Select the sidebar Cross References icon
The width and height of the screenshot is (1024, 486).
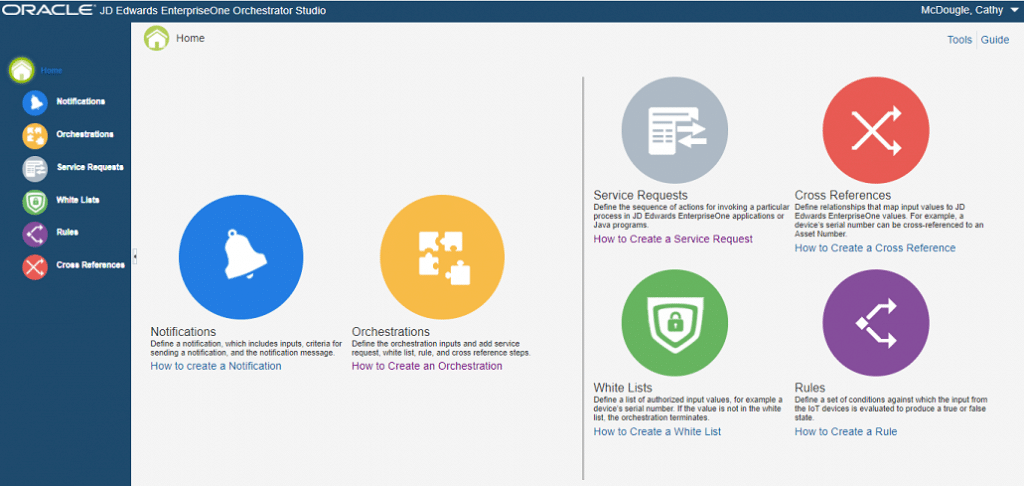(x=35, y=266)
